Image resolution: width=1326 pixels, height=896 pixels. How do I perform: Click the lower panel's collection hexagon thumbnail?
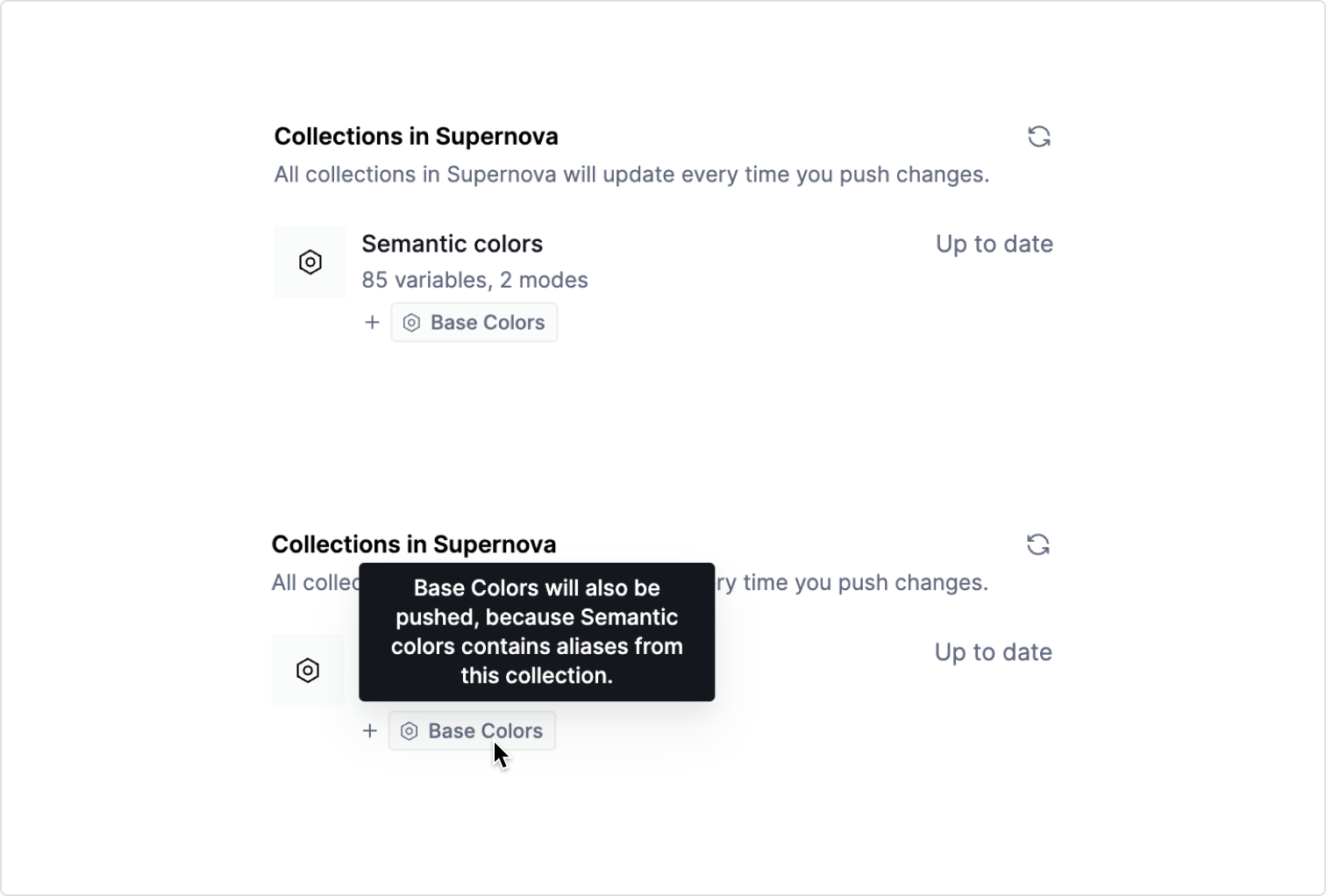click(x=308, y=671)
